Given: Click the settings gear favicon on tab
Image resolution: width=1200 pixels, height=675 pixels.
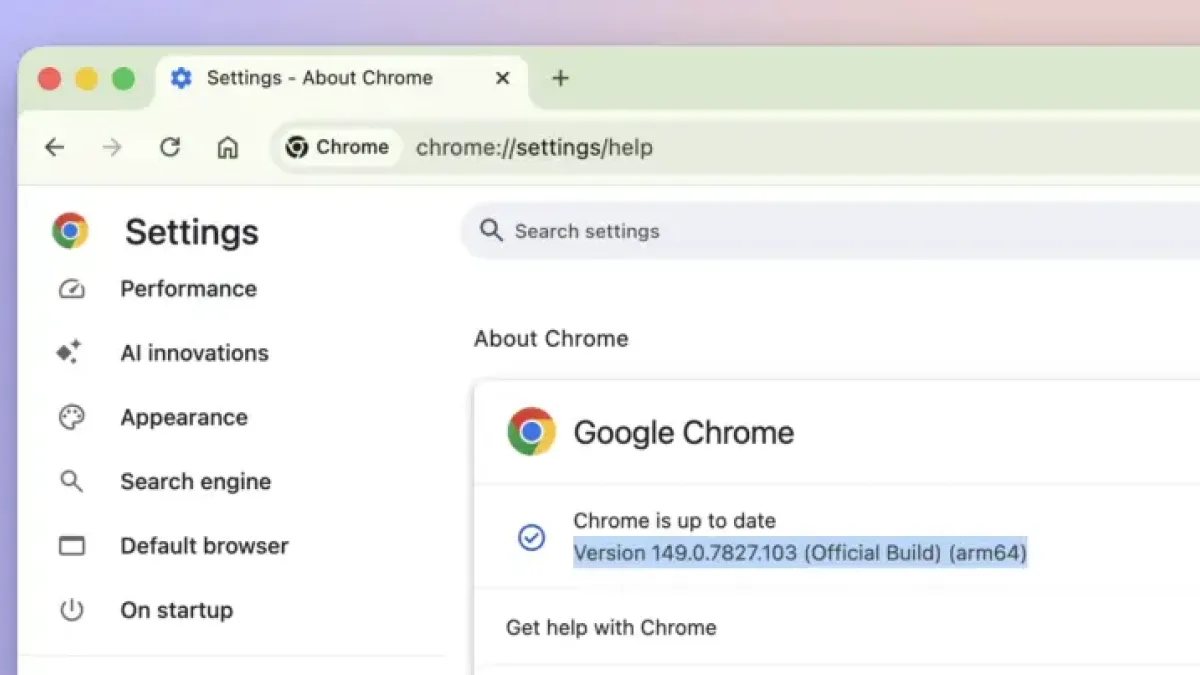Looking at the screenshot, I should coord(181,78).
